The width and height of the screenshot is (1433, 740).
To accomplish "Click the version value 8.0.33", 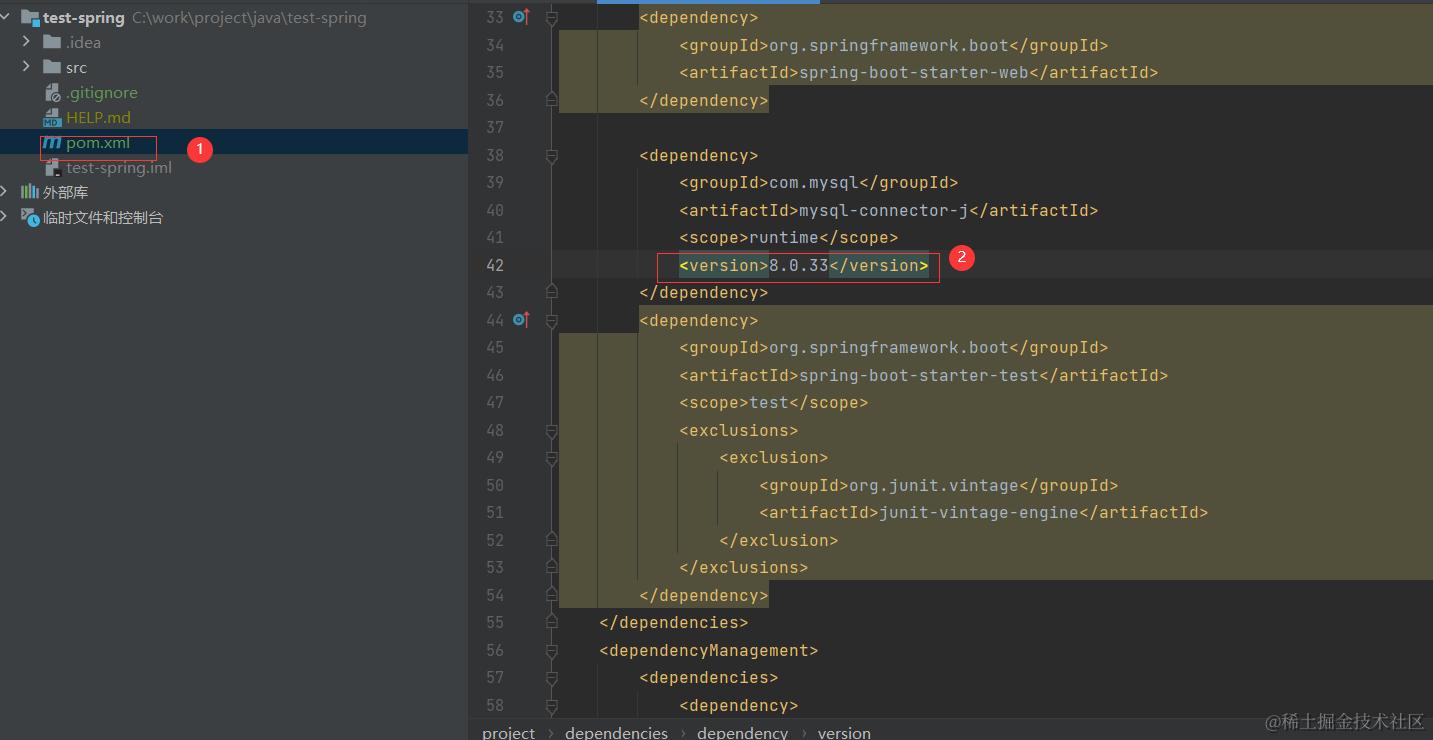I will tap(799, 265).
